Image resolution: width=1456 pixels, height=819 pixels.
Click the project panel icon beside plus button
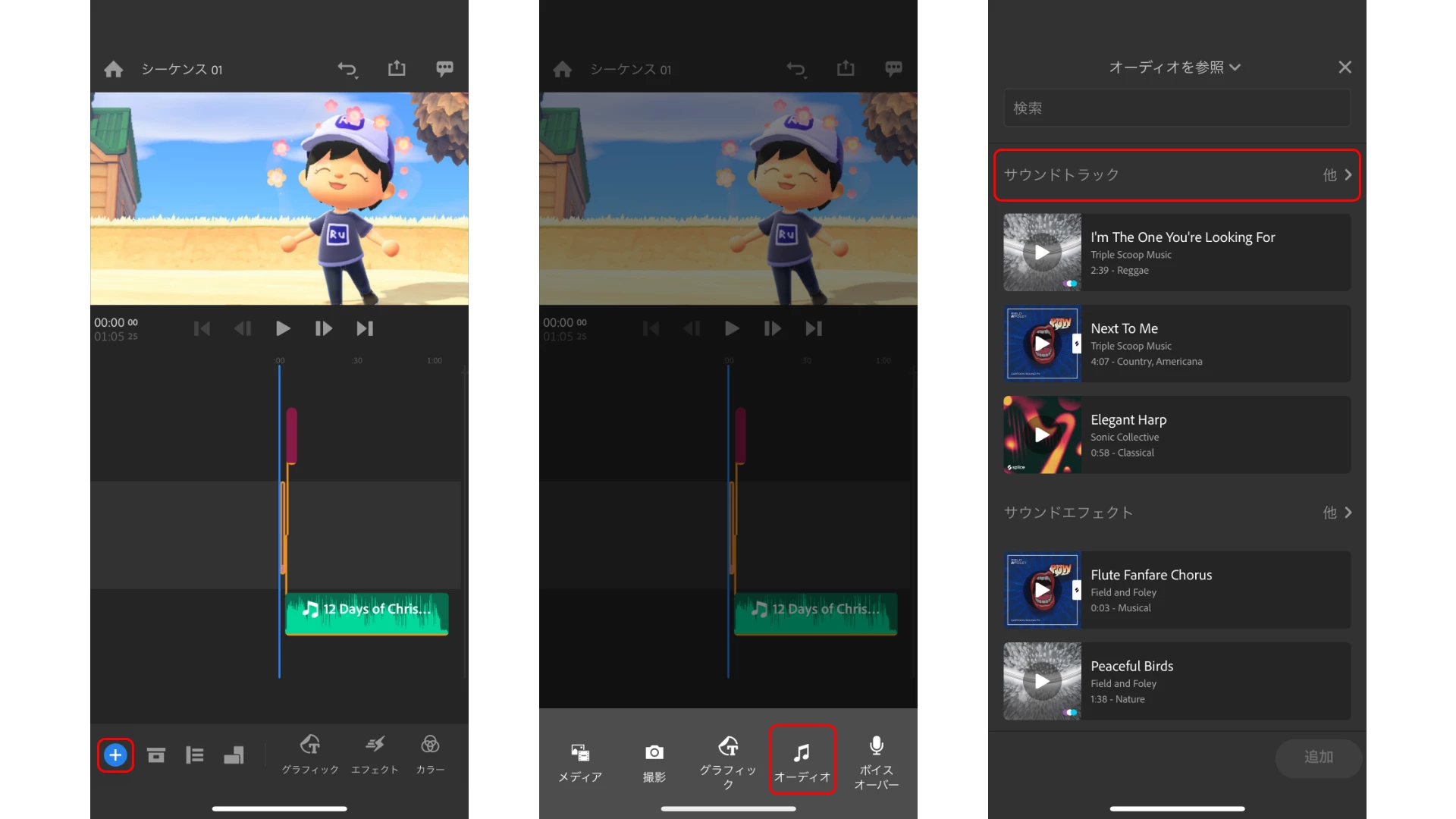point(156,755)
